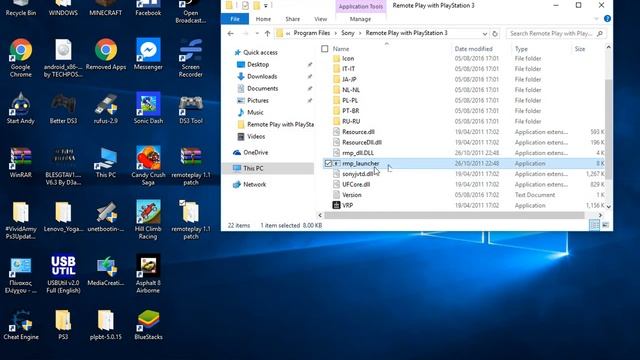Refresh the Explorer folder view
The image size is (640, 360).
[x=495, y=33]
